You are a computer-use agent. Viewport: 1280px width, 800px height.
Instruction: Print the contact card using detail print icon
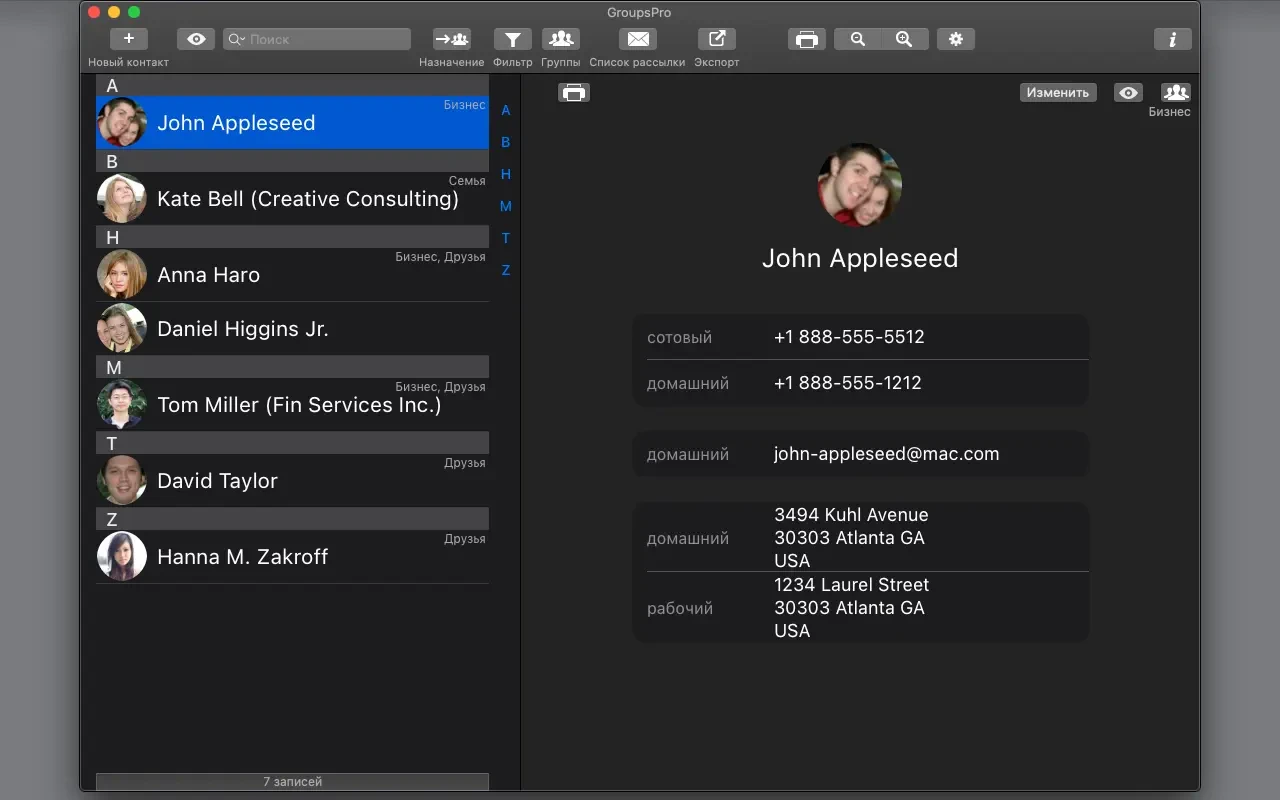[x=573, y=92]
